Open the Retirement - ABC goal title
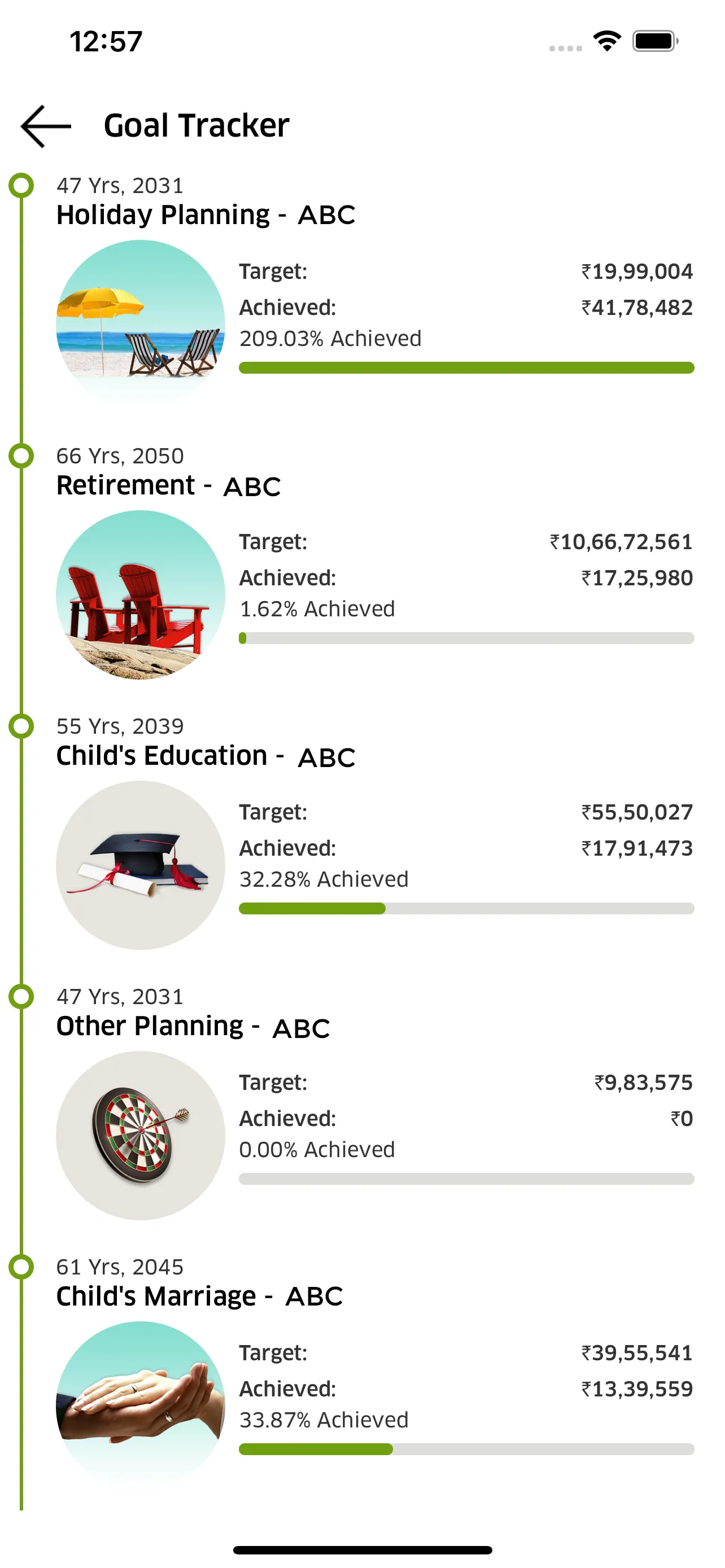This screenshot has height=1568, width=725. click(x=169, y=486)
